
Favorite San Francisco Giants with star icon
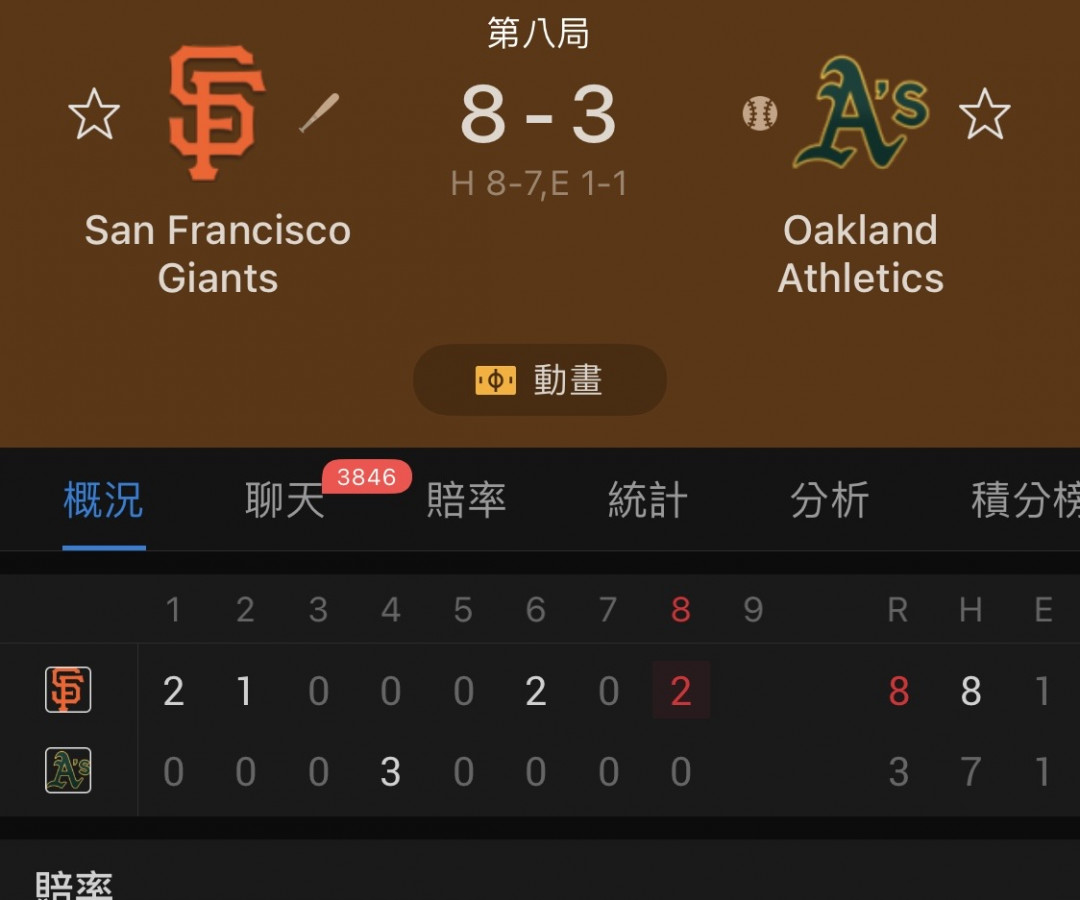(x=94, y=114)
